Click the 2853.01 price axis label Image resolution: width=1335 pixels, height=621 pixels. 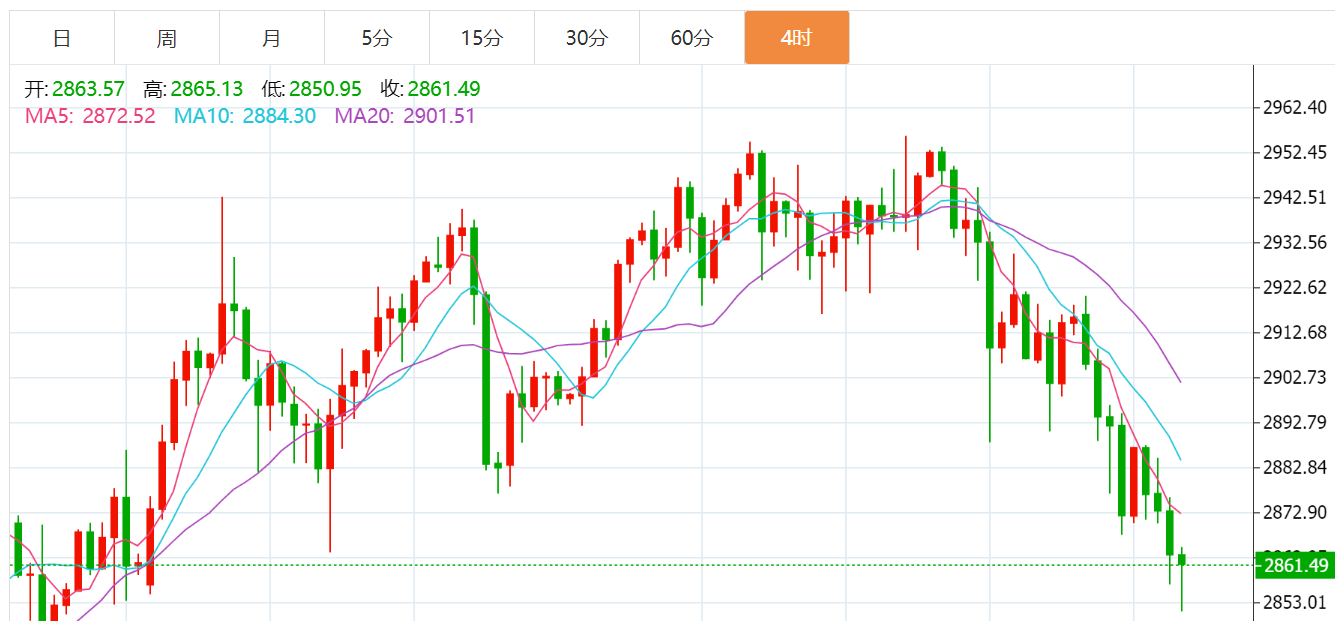click(1294, 602)
